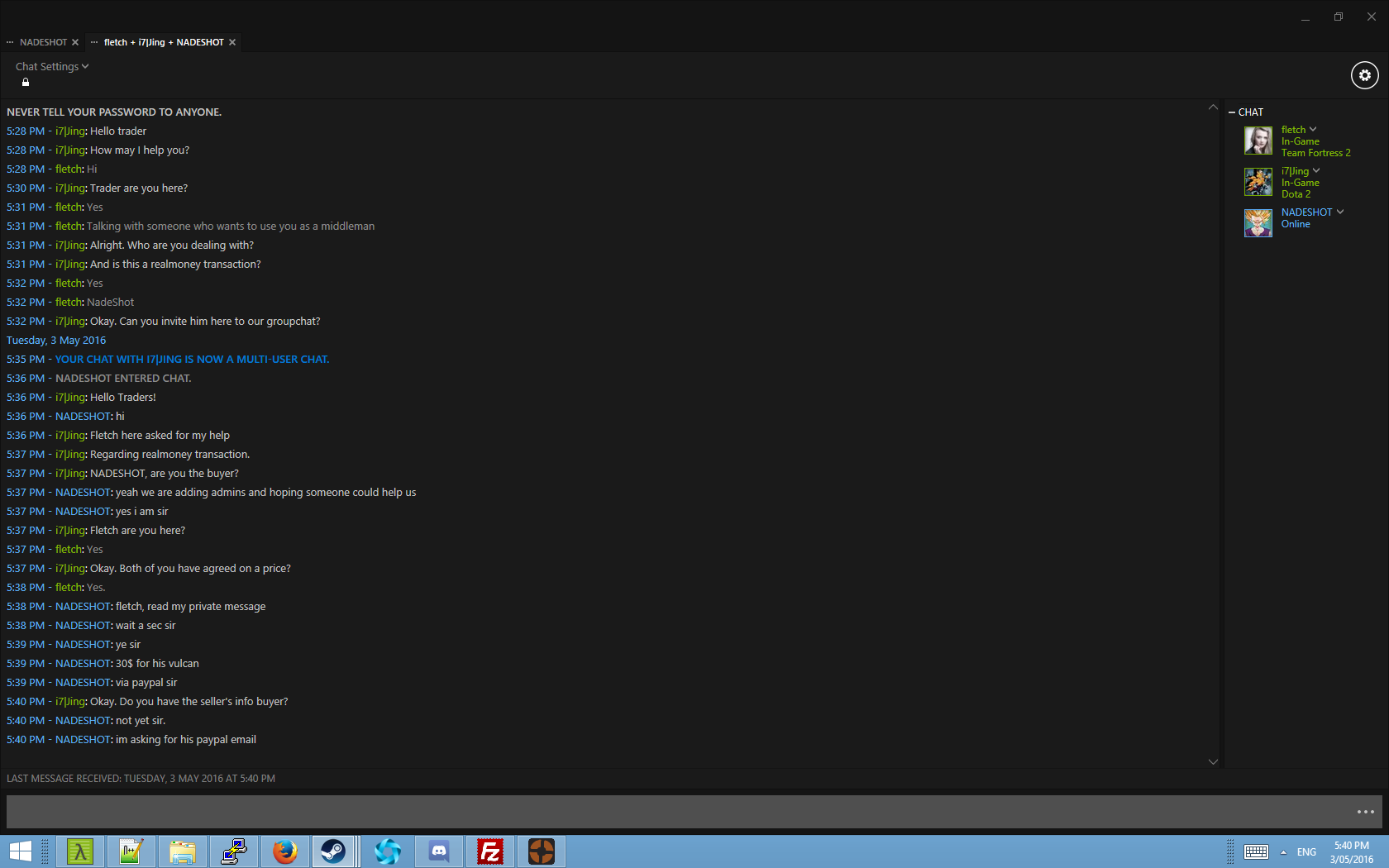Open the three-dots menu in message box
Screen dimensions: 1389x868
1365,812
